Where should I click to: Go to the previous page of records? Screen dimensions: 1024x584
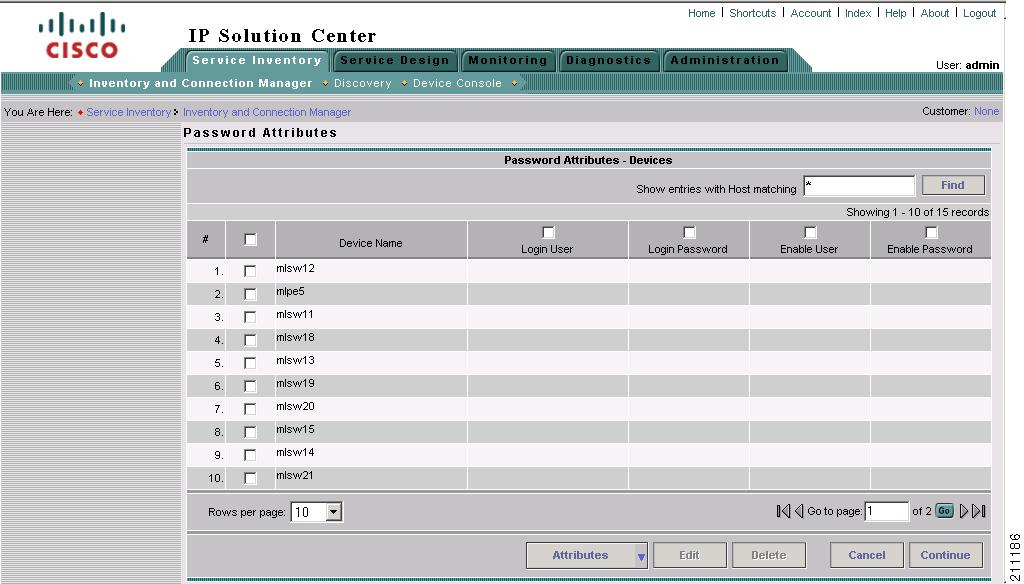click(x=799, y=511)
